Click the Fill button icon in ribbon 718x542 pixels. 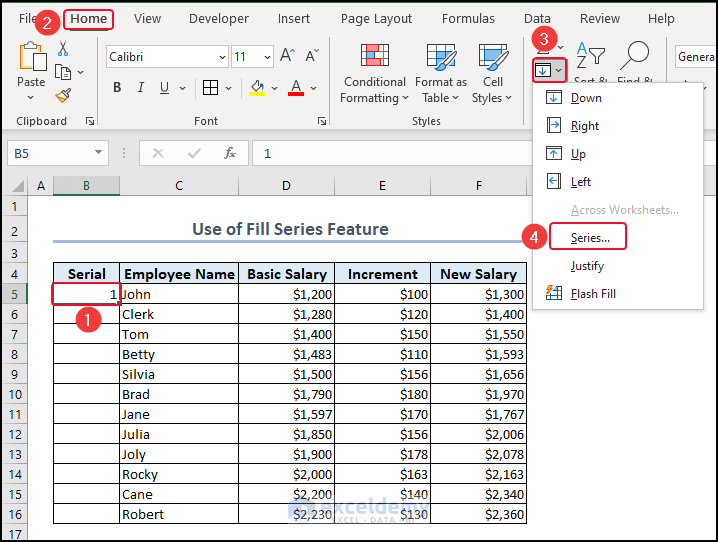(543, 70)
